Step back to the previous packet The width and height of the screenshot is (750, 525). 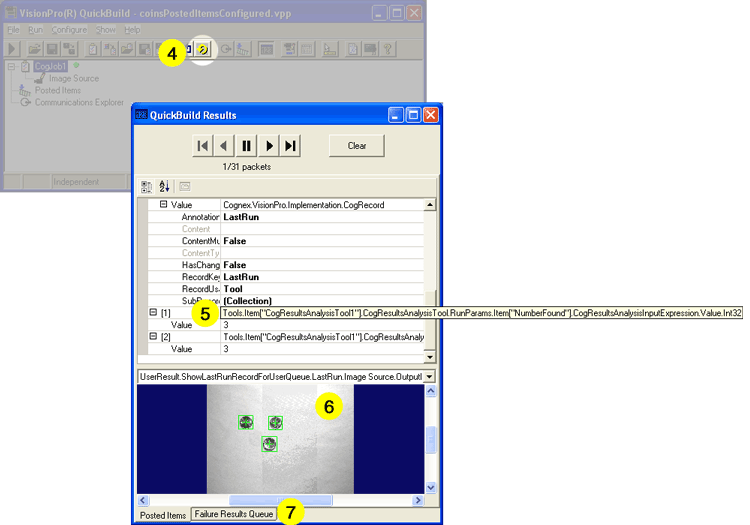pos(224,145)
